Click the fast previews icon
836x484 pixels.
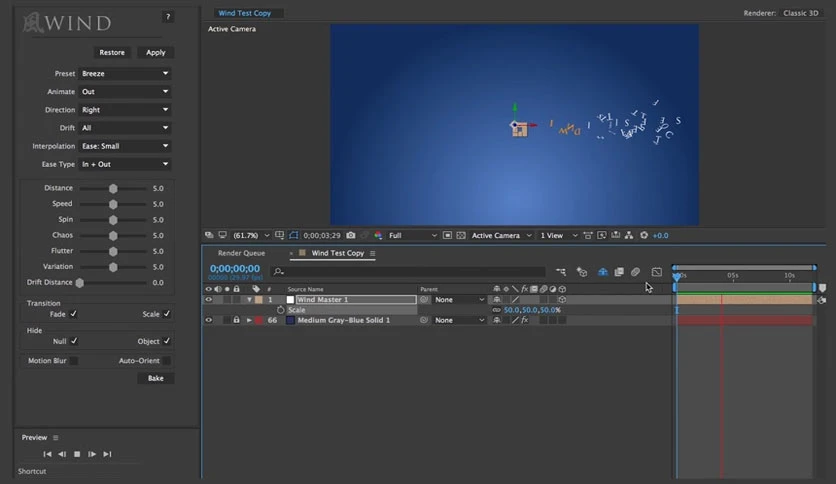pos(601,235)
